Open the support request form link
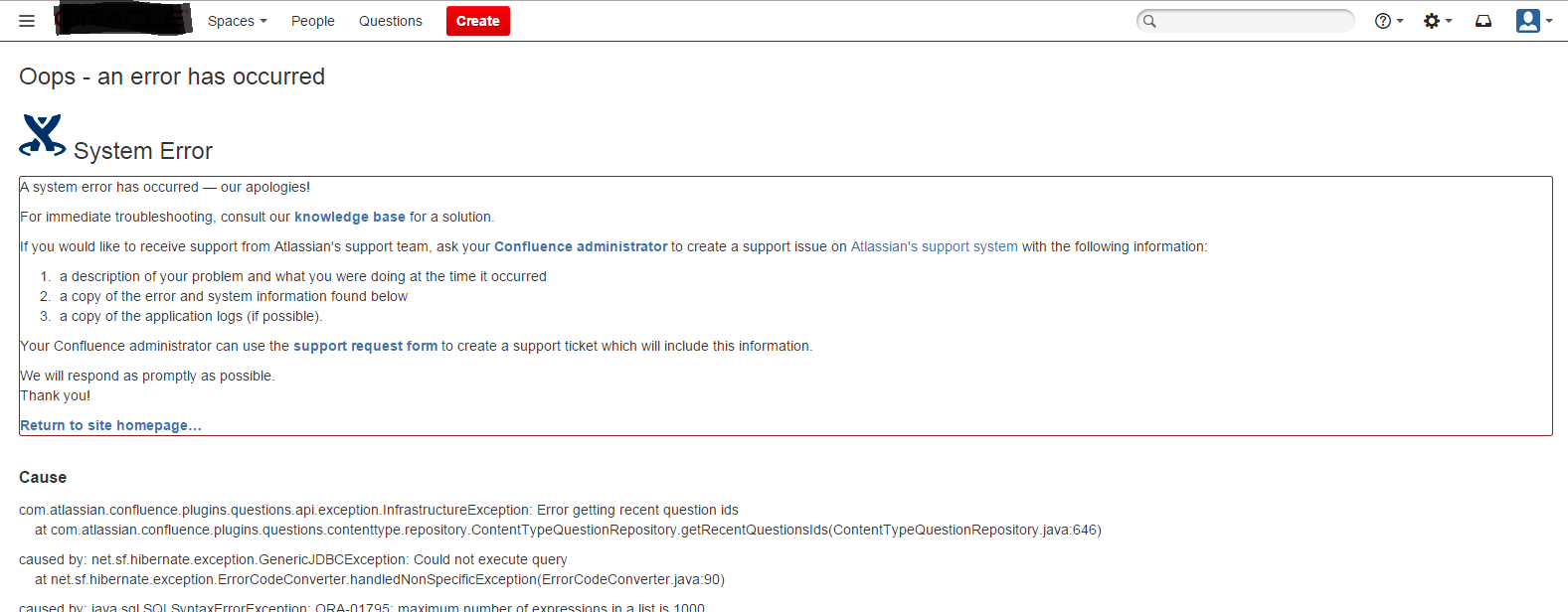This screenshot has height=612, width=1568. tap(365, 346)
